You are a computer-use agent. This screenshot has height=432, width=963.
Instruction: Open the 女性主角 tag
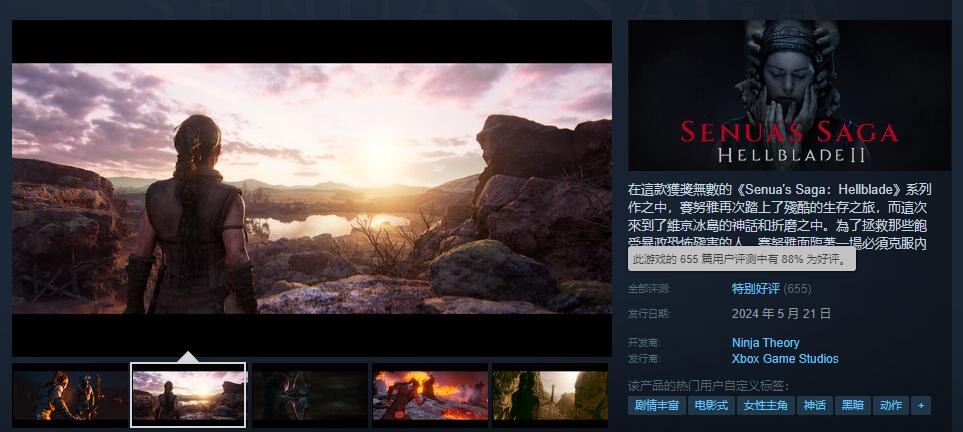[767, 405]
